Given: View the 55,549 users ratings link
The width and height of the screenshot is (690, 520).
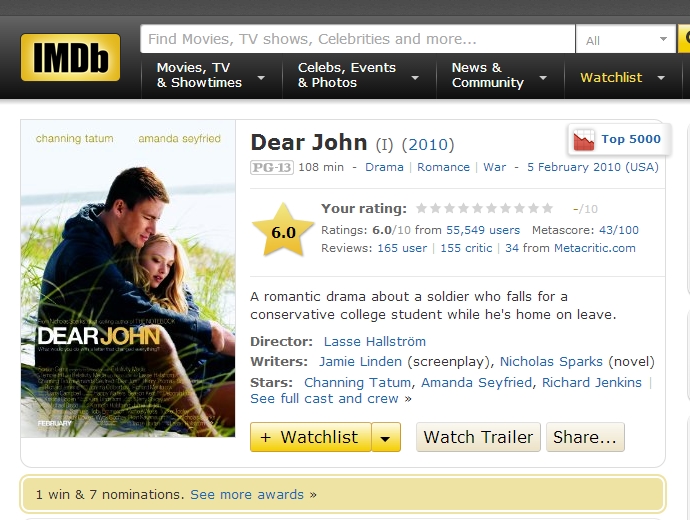Looking at the screenshot, I should (x=483, y=230).
